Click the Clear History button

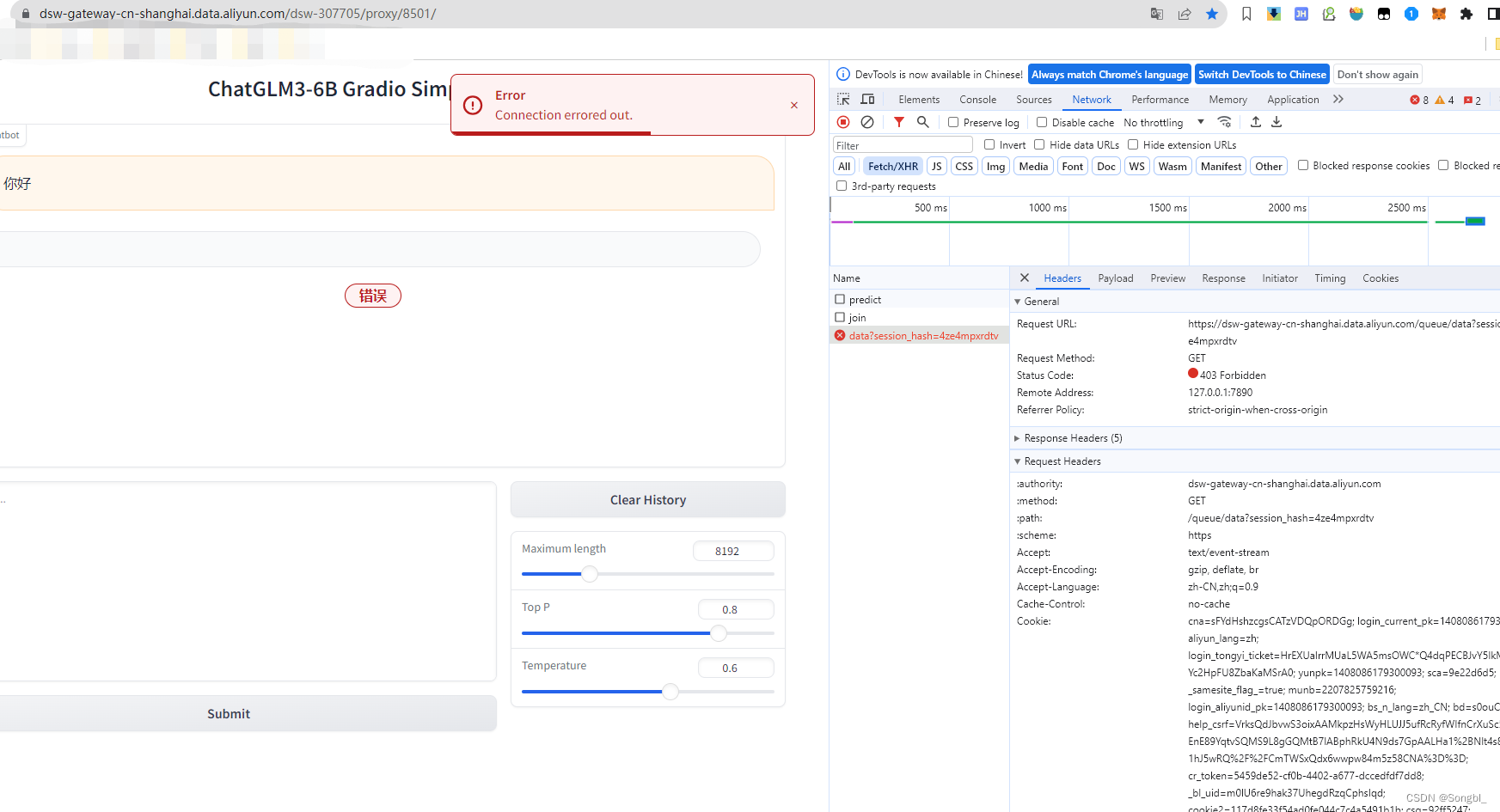[x=647, y=499]
